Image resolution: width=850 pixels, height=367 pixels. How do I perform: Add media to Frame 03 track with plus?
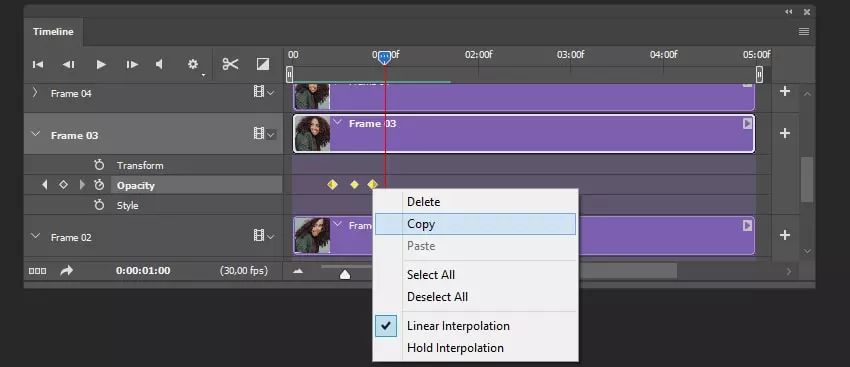[x=785, y=133]
